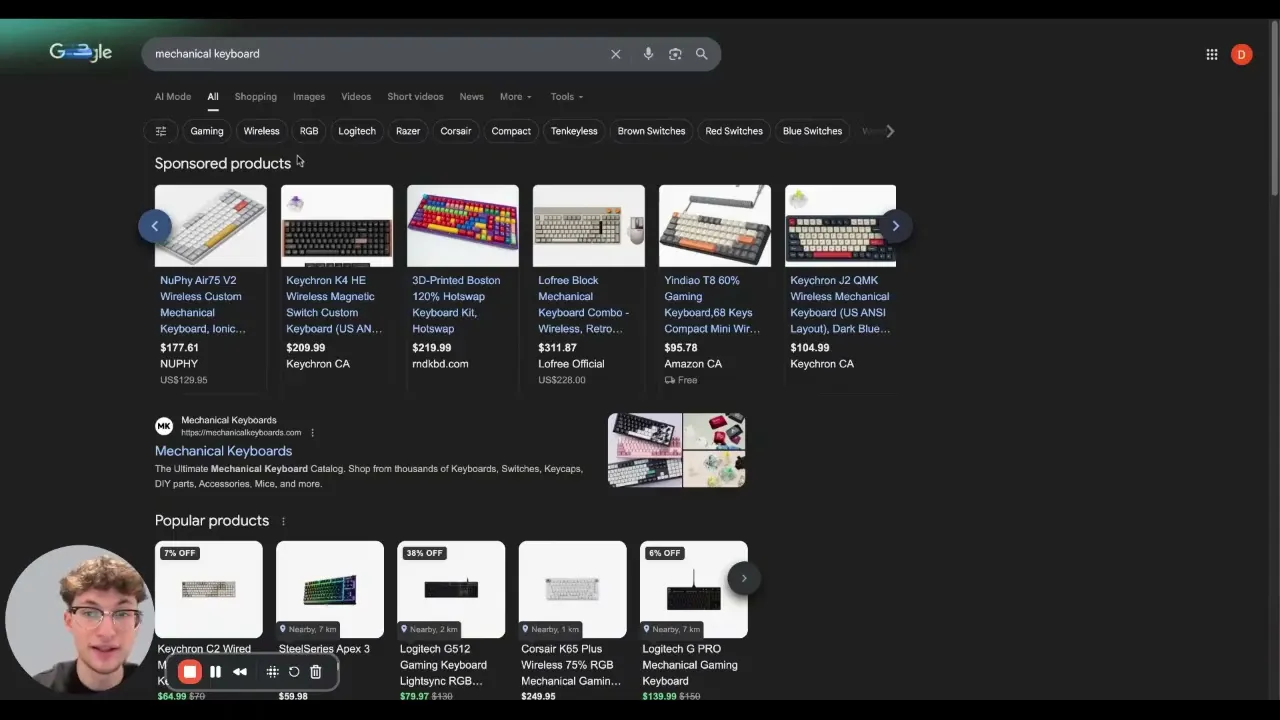This screenshot has height=720, width=1280.
Task: Open the Logitech G512 Gaming Keyboard link
Action: tap(443, 665)
